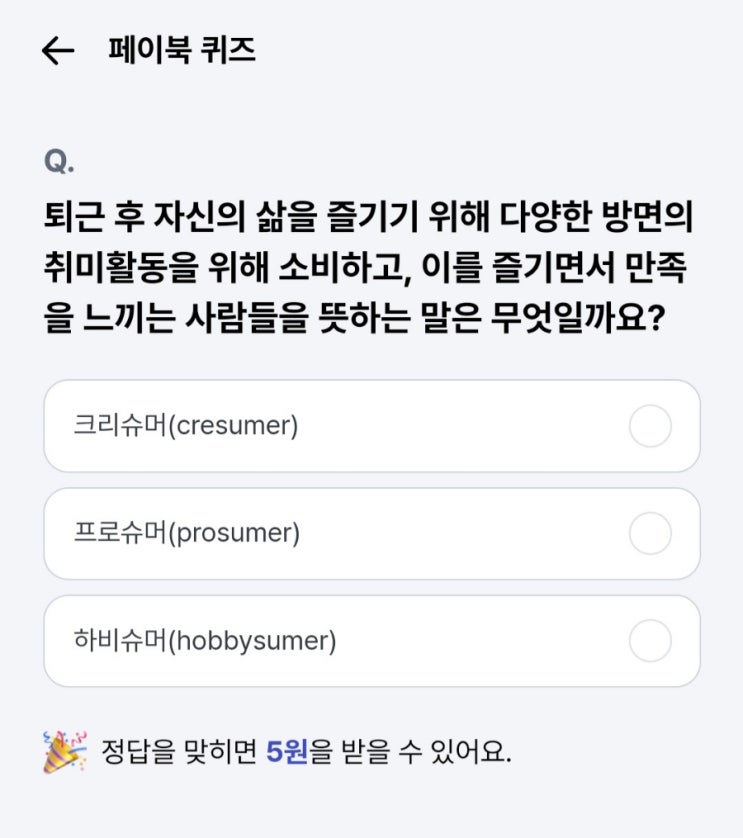Screen dimensions: 743x838
Task: Tap the 페이북 퀴즈 page title
Action: click(182, 50)
